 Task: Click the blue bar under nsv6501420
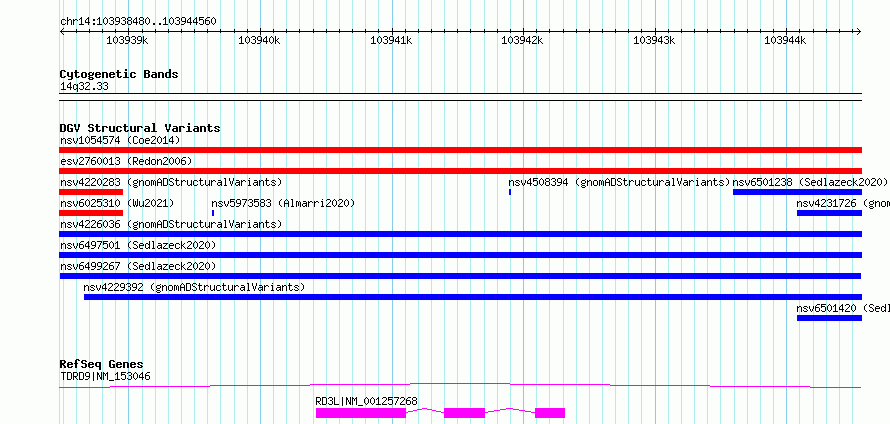(829, 318)
